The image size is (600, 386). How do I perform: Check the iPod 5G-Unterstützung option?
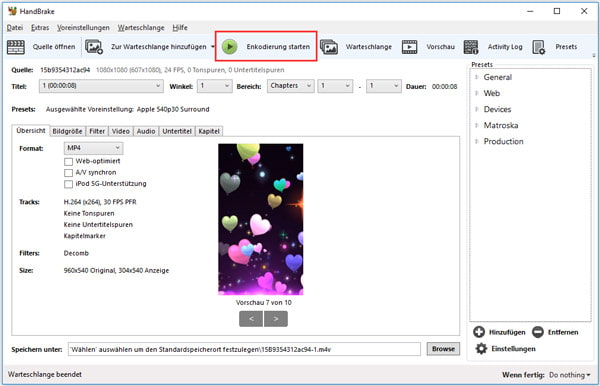(x=68, y=184)
